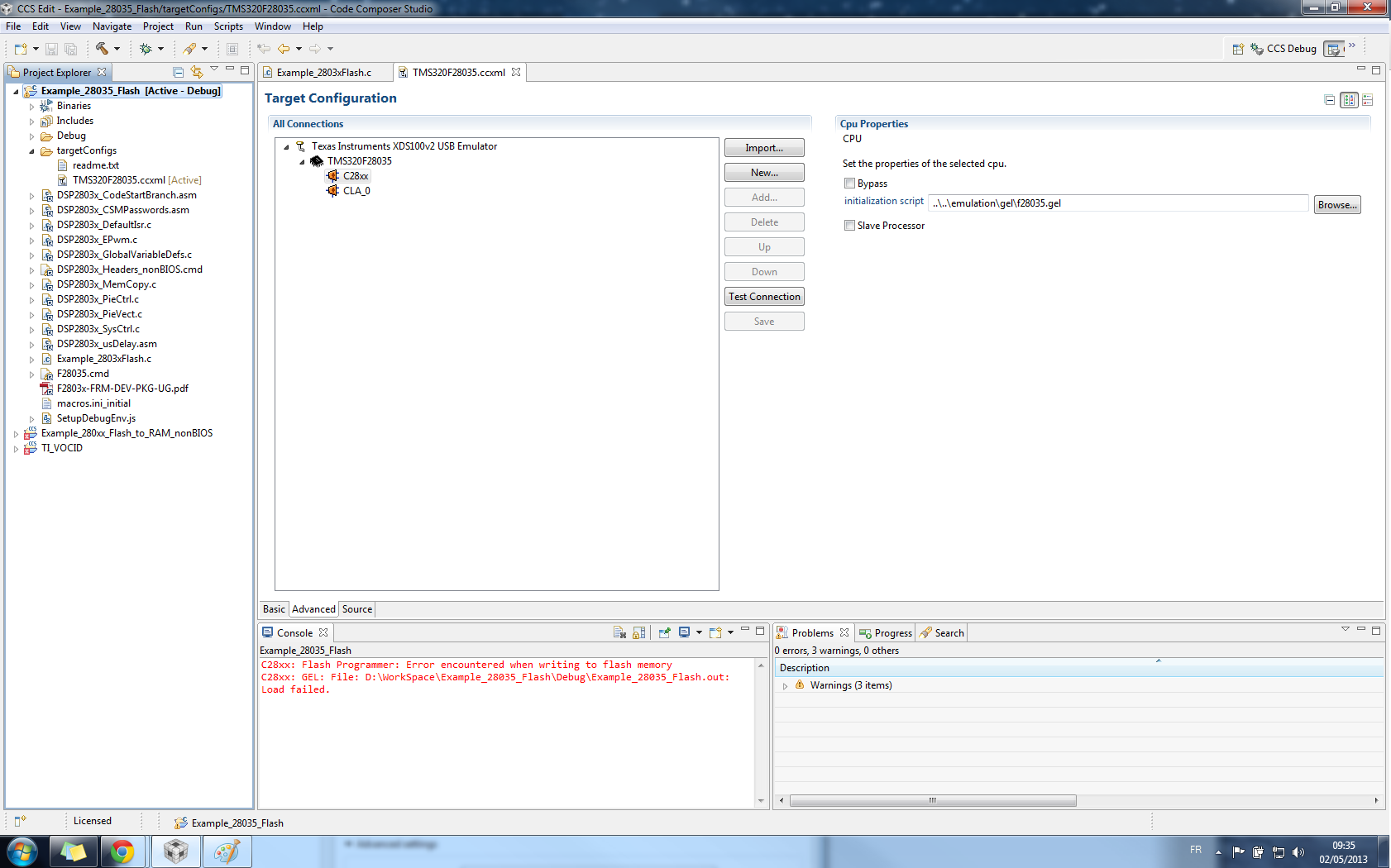Click the Open Perspective icon

(1238, 49)
